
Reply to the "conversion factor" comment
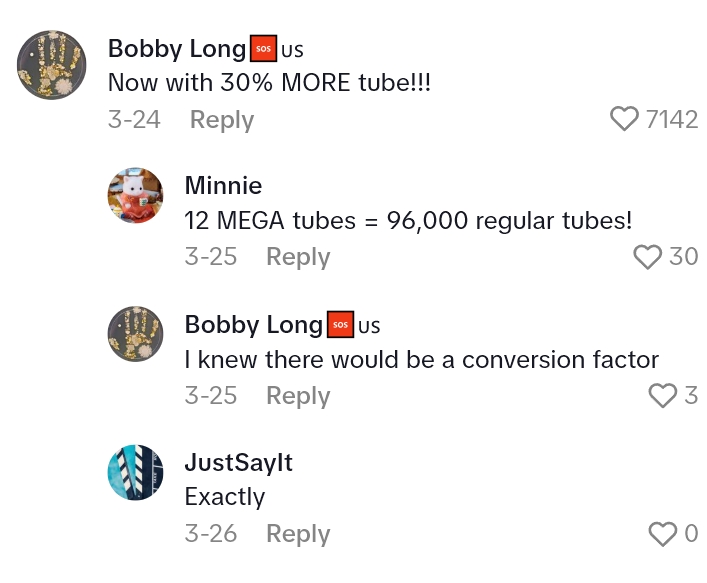coord(298,396)
